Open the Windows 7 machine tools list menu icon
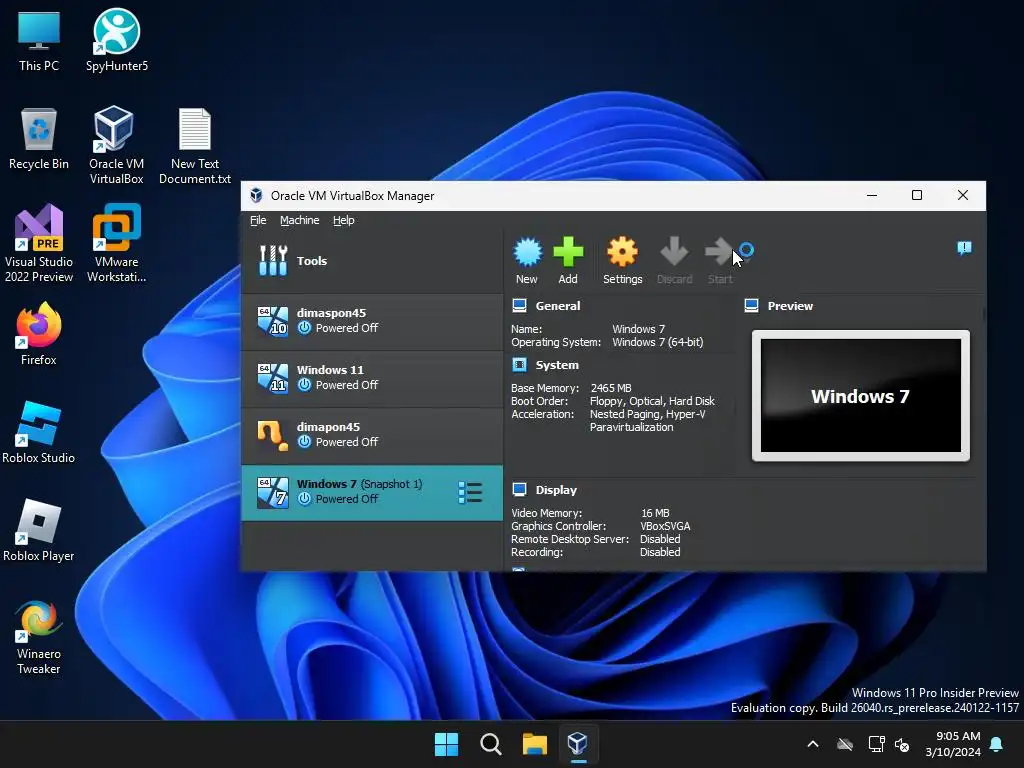The image size is (1024, 768). click(x=470, y=493)
